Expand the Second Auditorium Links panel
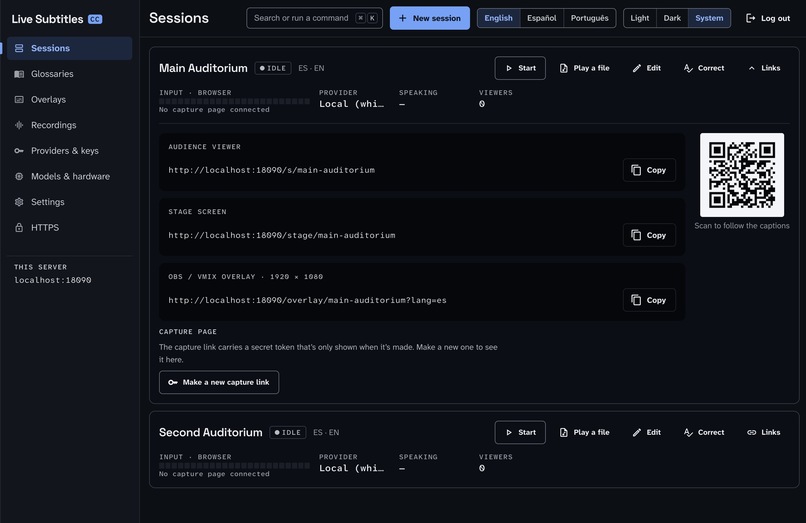Viewport: 806px width, 523px height. (764, 432)
